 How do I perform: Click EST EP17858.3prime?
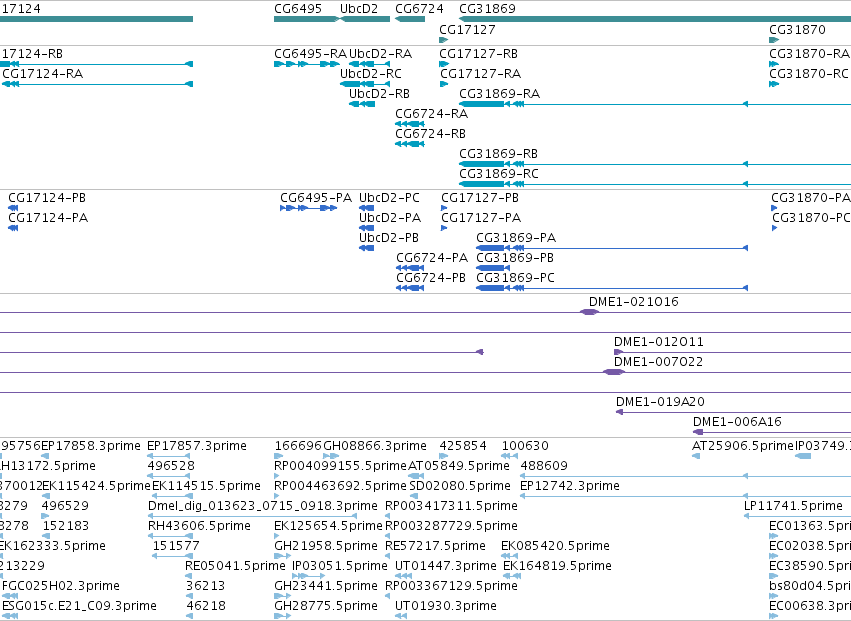coord(91,446)
